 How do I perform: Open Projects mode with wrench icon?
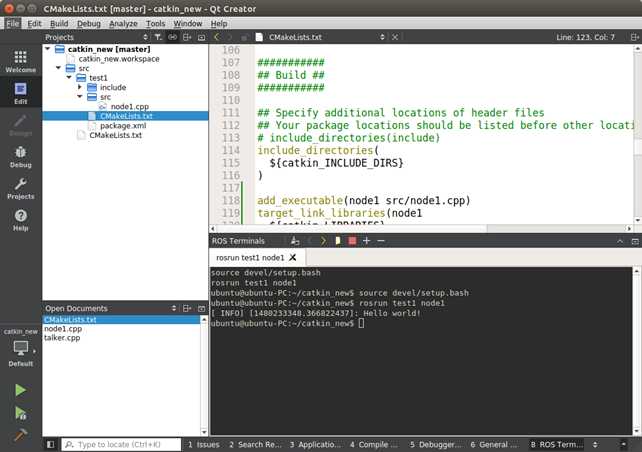[20, 188]
